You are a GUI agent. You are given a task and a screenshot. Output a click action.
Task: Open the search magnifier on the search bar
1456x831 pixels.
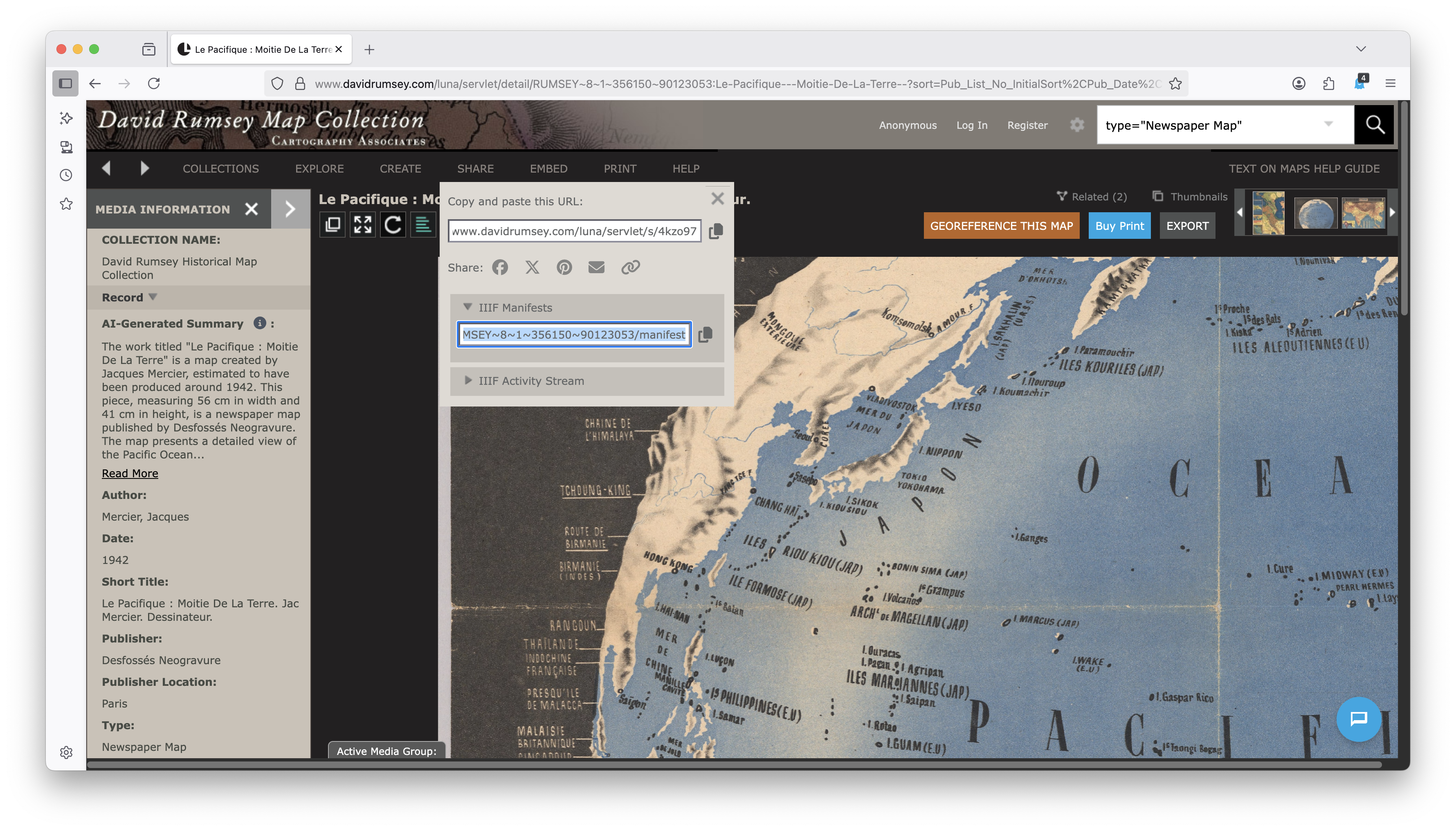click(x=1375, y=124)
